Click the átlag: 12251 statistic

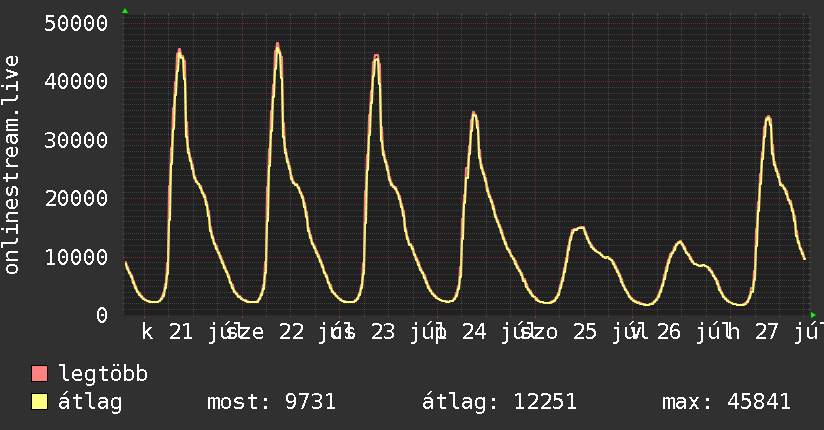(x=499, y=402)
